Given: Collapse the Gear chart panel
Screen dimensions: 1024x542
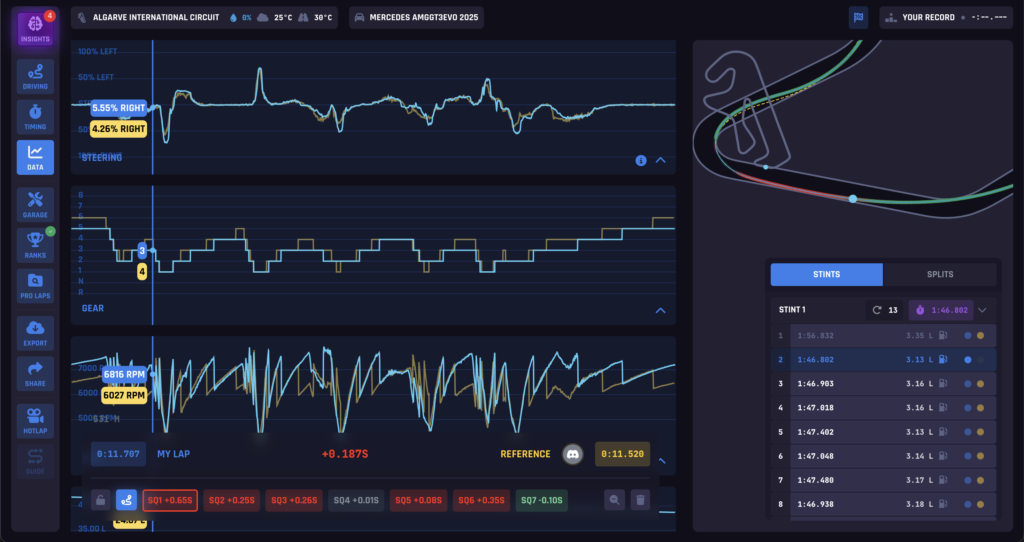Looking at the screenshot, I should click(660, 310).
